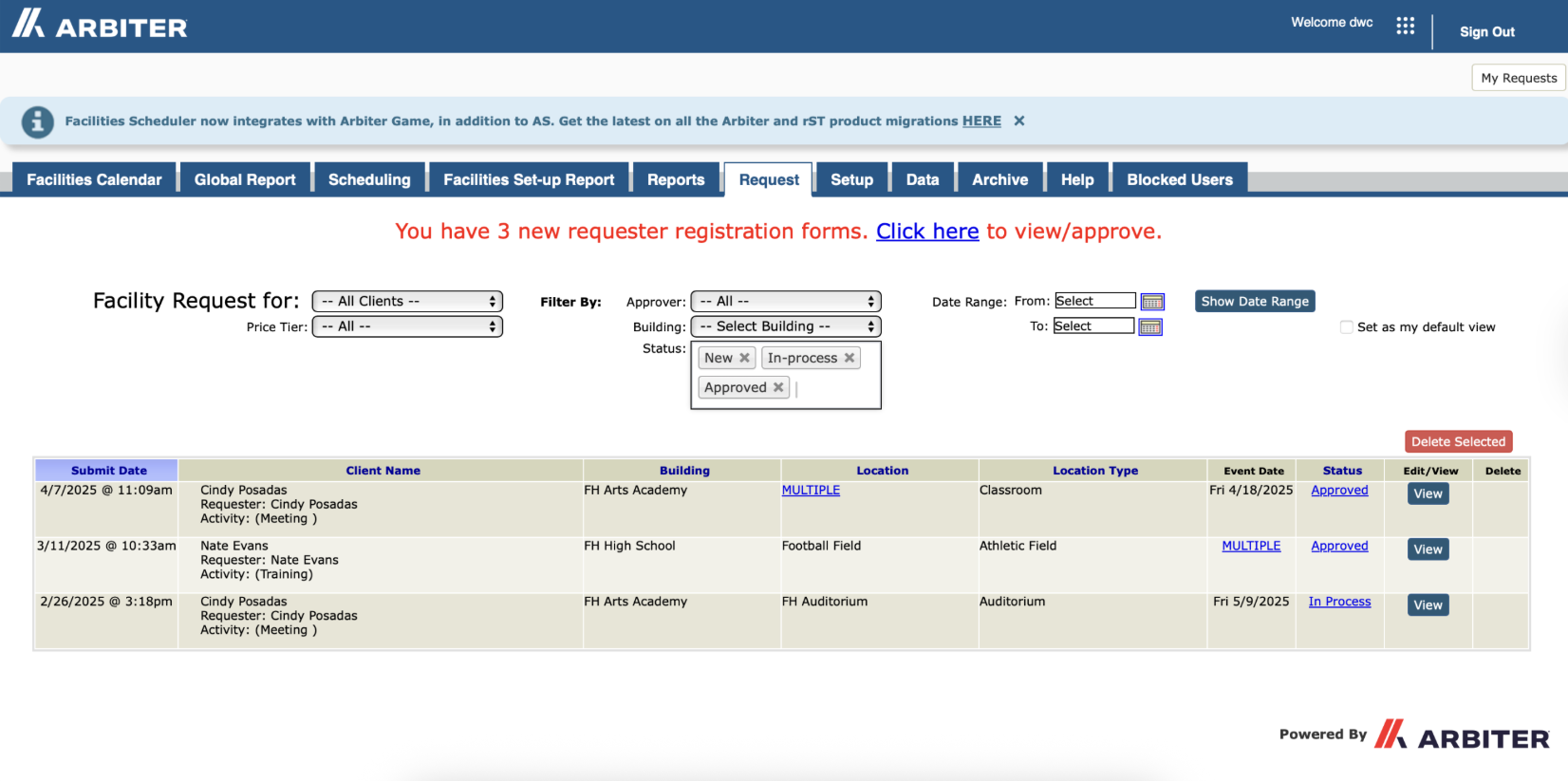Open the apps grid icon in header
Viewport: 1568px width, 781px height.
1405,26
